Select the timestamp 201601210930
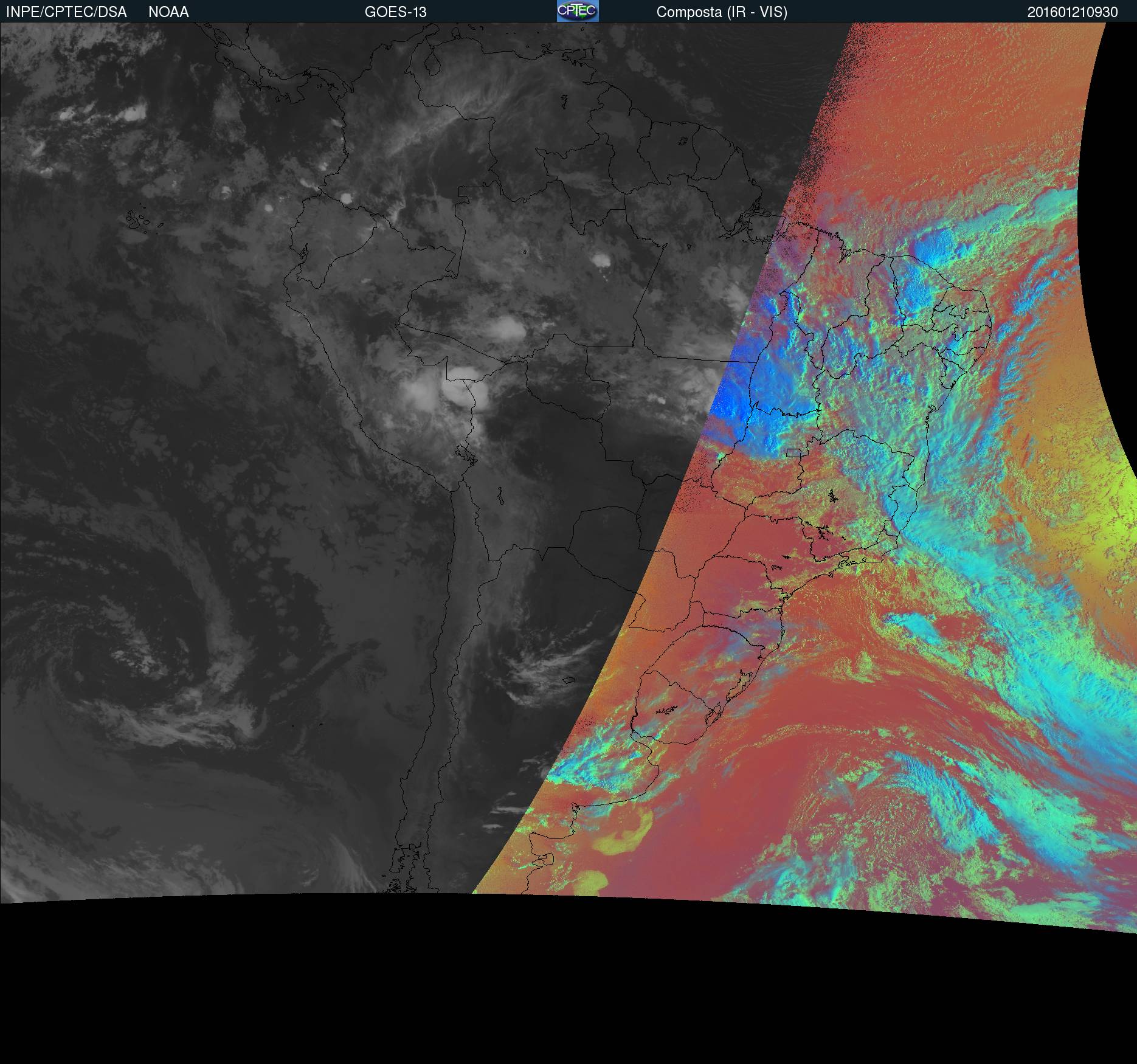 coord(1073,12)
